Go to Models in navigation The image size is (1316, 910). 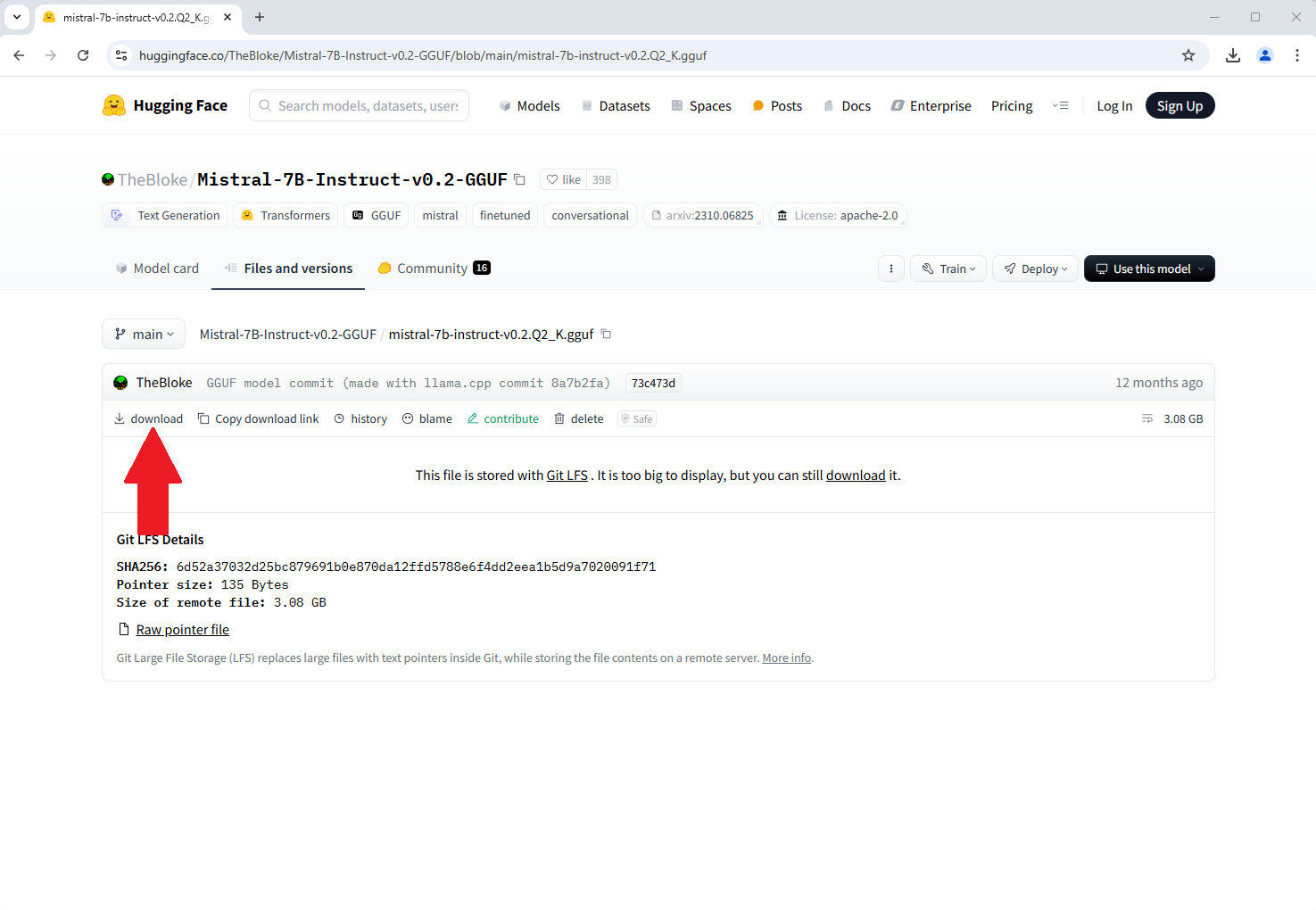pos(529,105)
